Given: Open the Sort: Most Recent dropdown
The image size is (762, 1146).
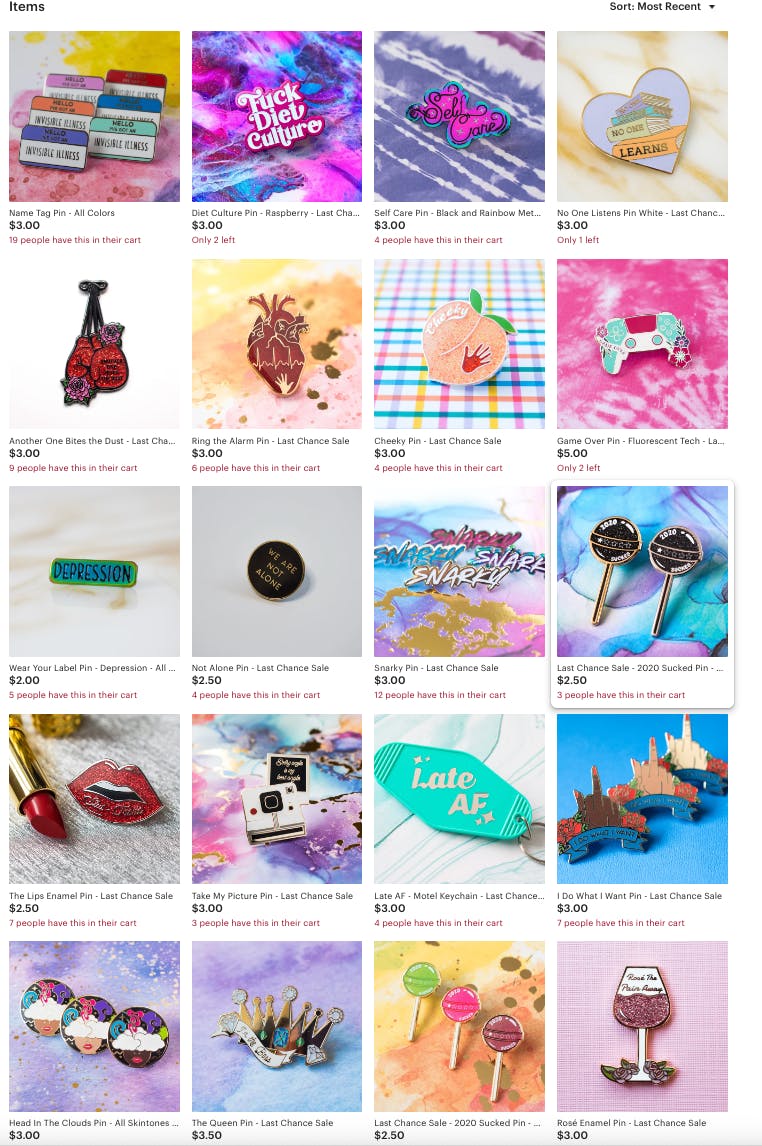Looking at the screenshot, I should pyautogui.click(x=663, y=7).
